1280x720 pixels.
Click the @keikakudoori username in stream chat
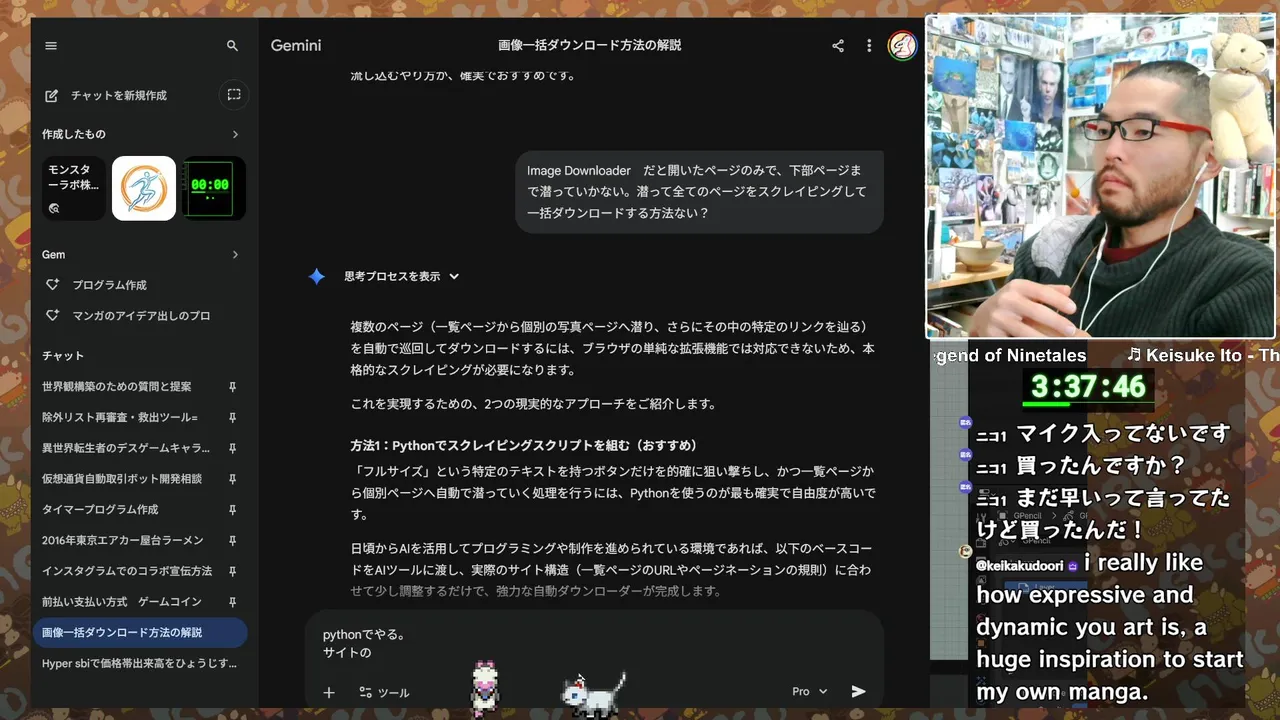(1020, 565)
